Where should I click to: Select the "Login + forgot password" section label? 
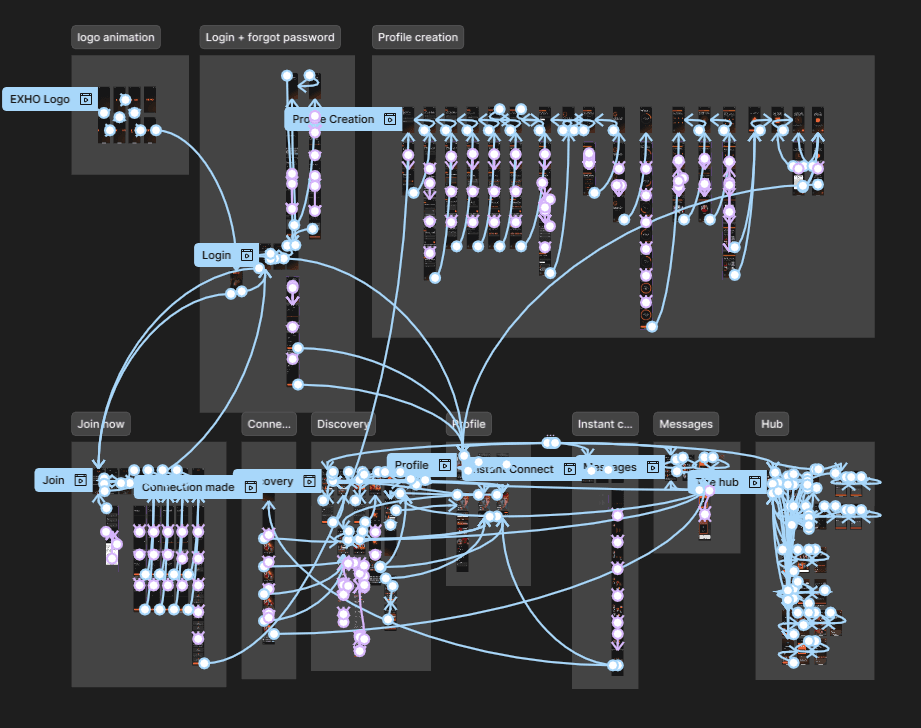(270, 37)
